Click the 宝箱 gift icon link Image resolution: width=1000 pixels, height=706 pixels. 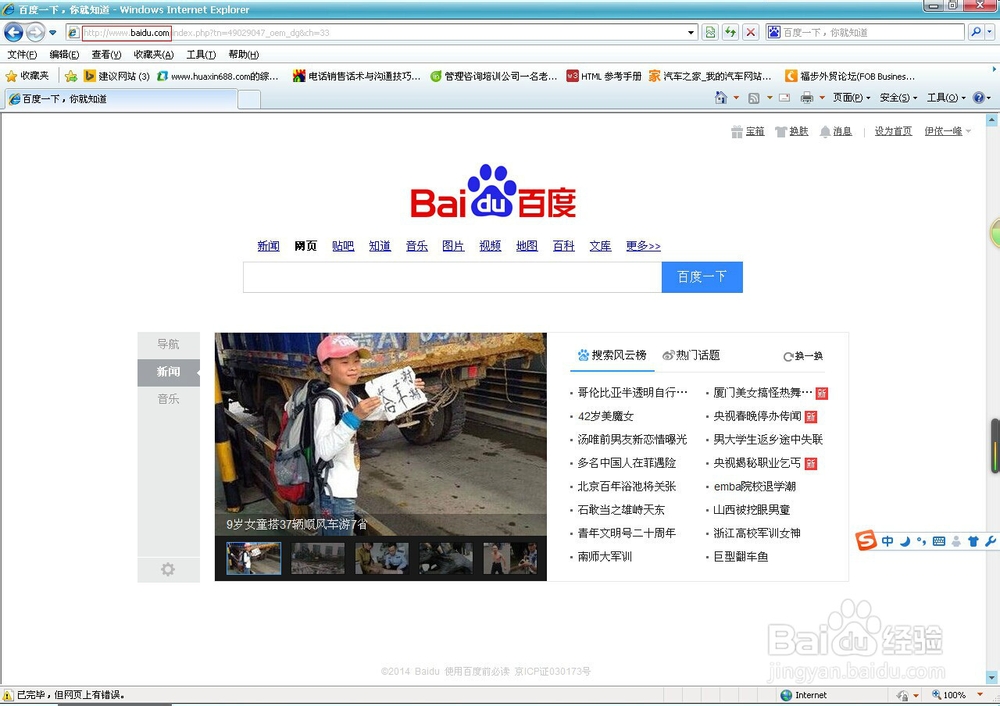point(747,131)
